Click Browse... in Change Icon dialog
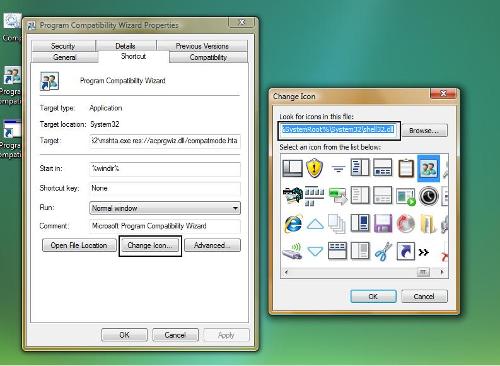This screenshot has width=500, height=366. [424, 130]
